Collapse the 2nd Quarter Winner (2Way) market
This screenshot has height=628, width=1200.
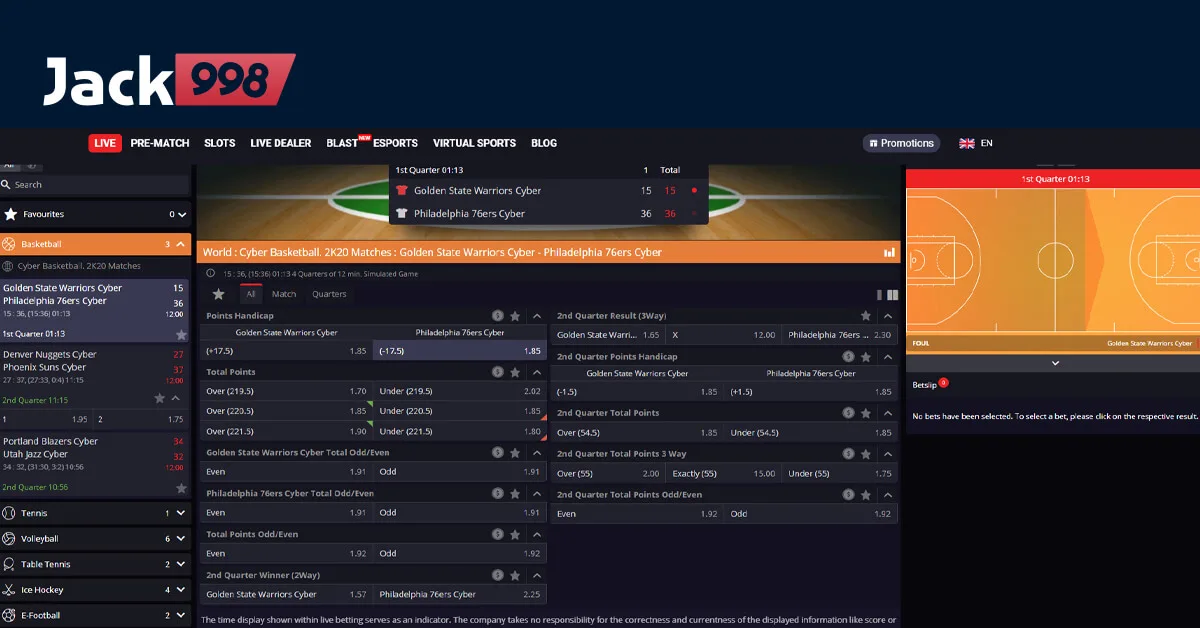point(536,576)
